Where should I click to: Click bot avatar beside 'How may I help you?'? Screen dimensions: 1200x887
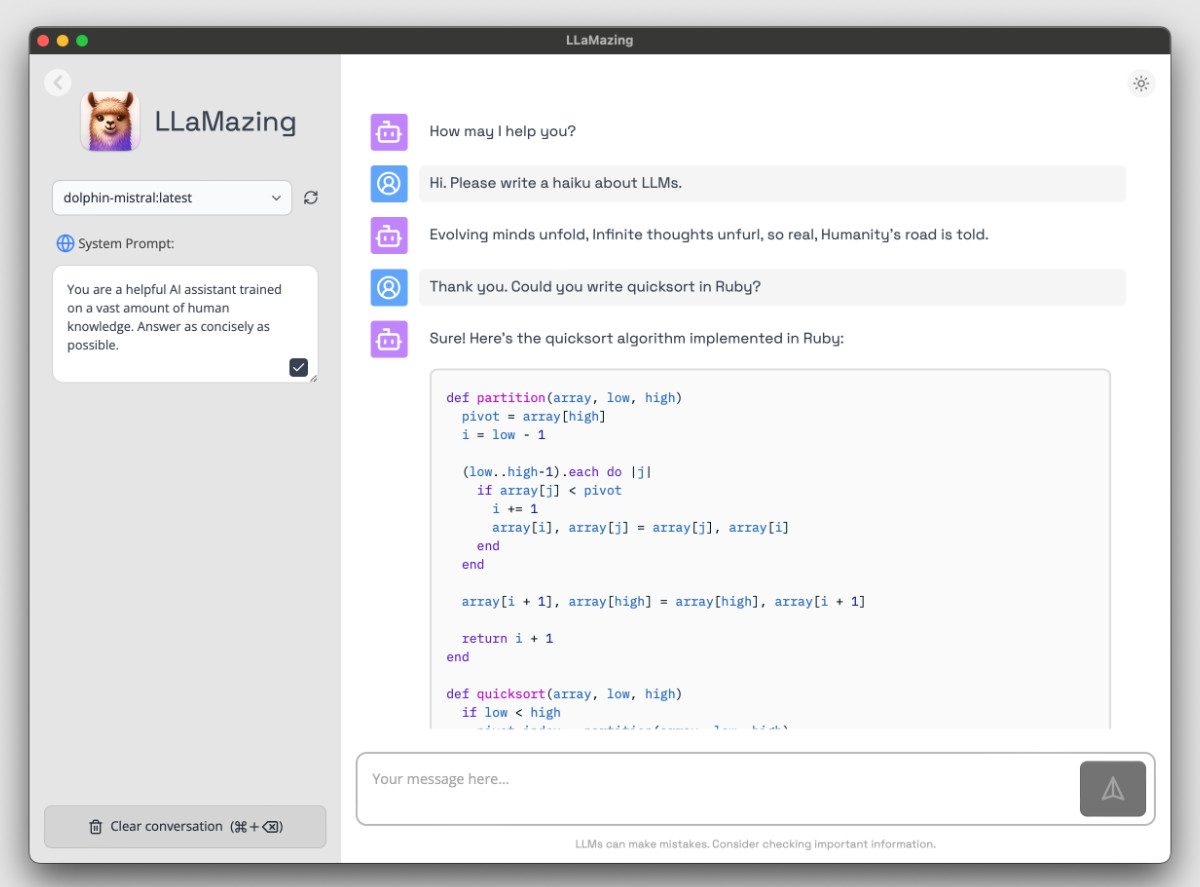tap(389, 131)
